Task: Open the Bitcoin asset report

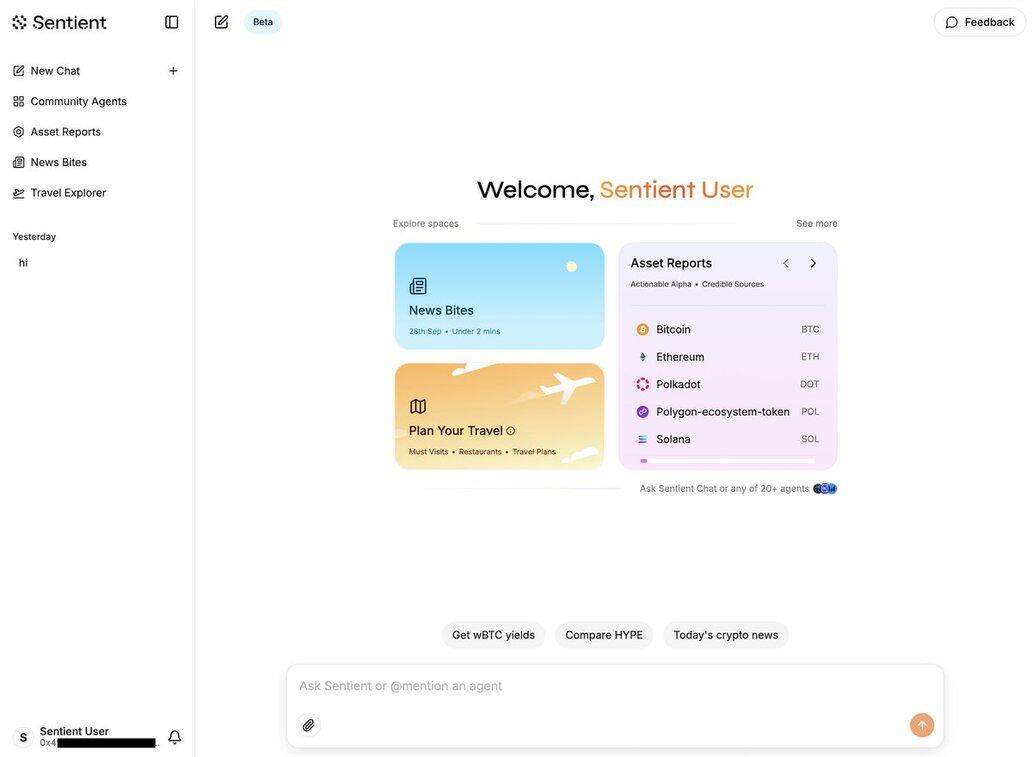Action: [x=728, y=329]
